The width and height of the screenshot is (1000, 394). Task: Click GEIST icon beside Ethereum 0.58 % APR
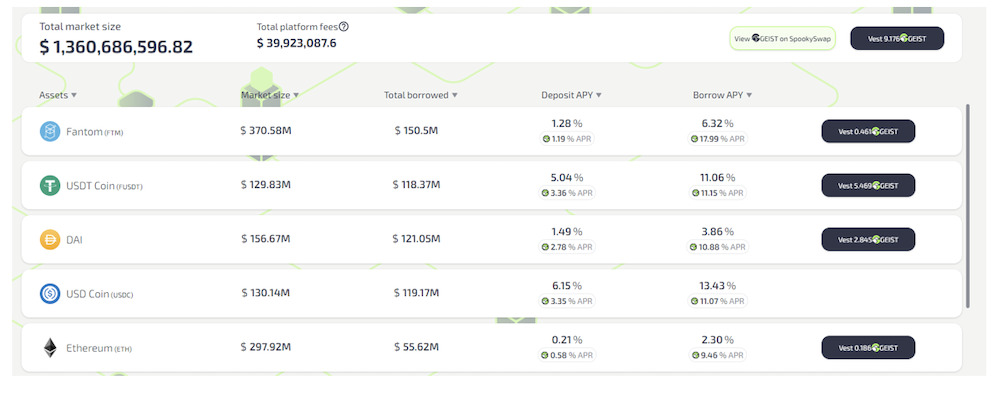[x=545, y=355]
